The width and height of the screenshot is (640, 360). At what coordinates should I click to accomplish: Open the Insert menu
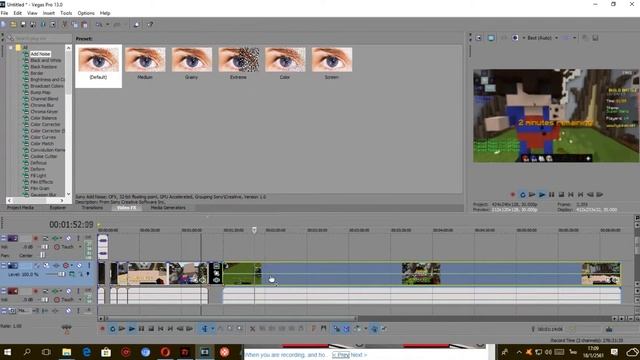tap(49, 13)
